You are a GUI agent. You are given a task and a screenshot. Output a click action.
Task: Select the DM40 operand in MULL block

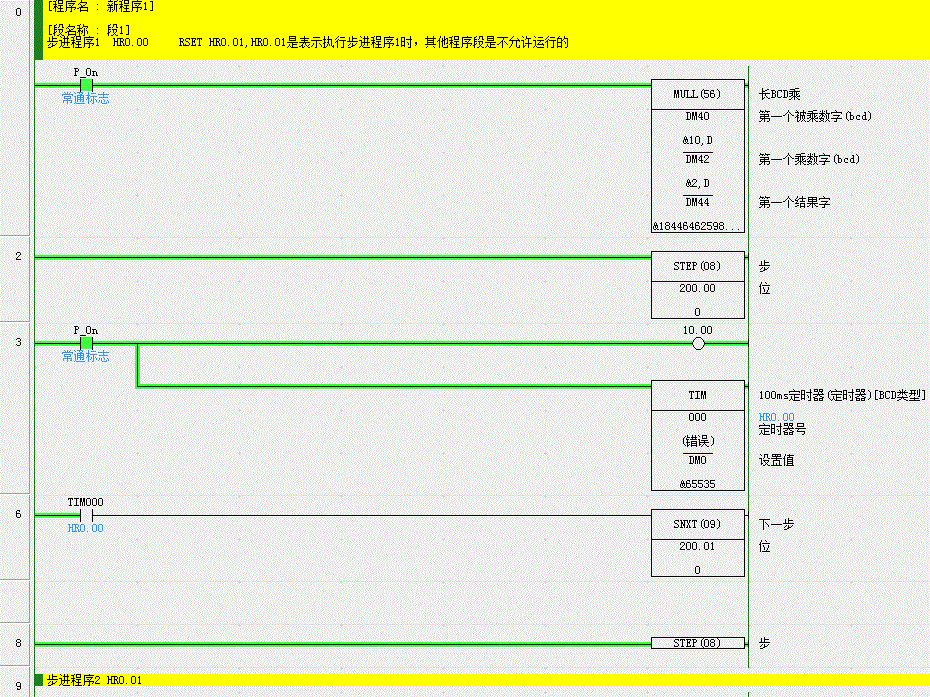697,117
